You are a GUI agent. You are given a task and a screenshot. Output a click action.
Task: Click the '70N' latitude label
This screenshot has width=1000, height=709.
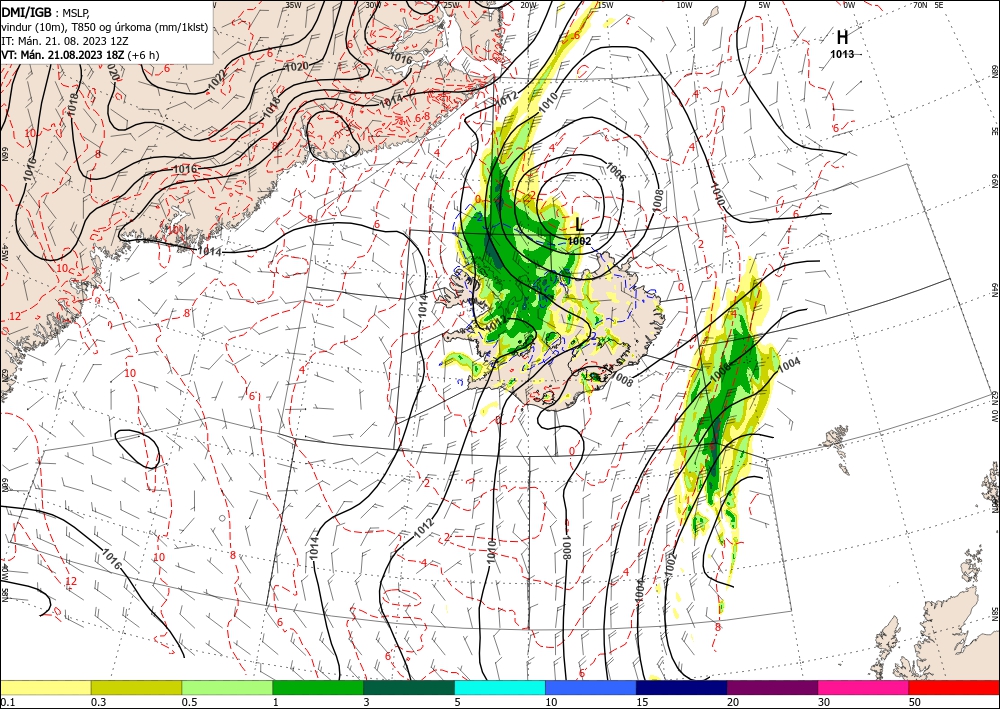[x=920, y=5]
